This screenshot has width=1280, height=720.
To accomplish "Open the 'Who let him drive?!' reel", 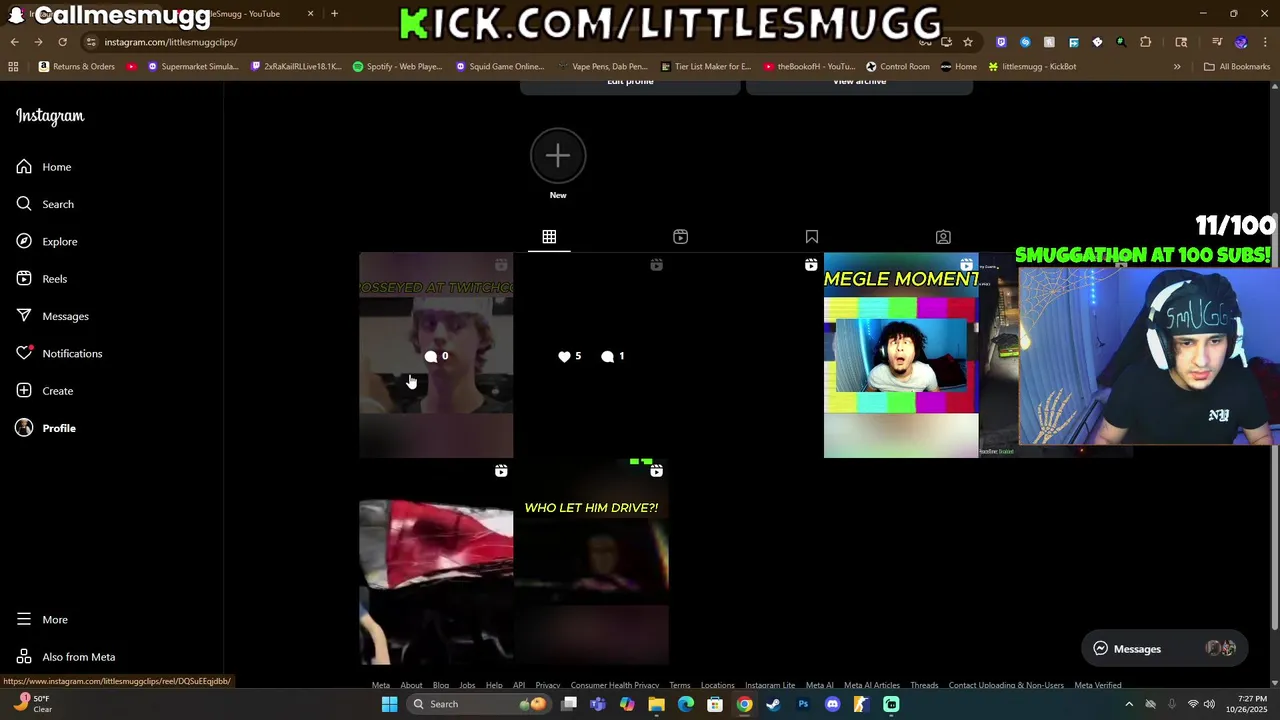I will 591,563.
